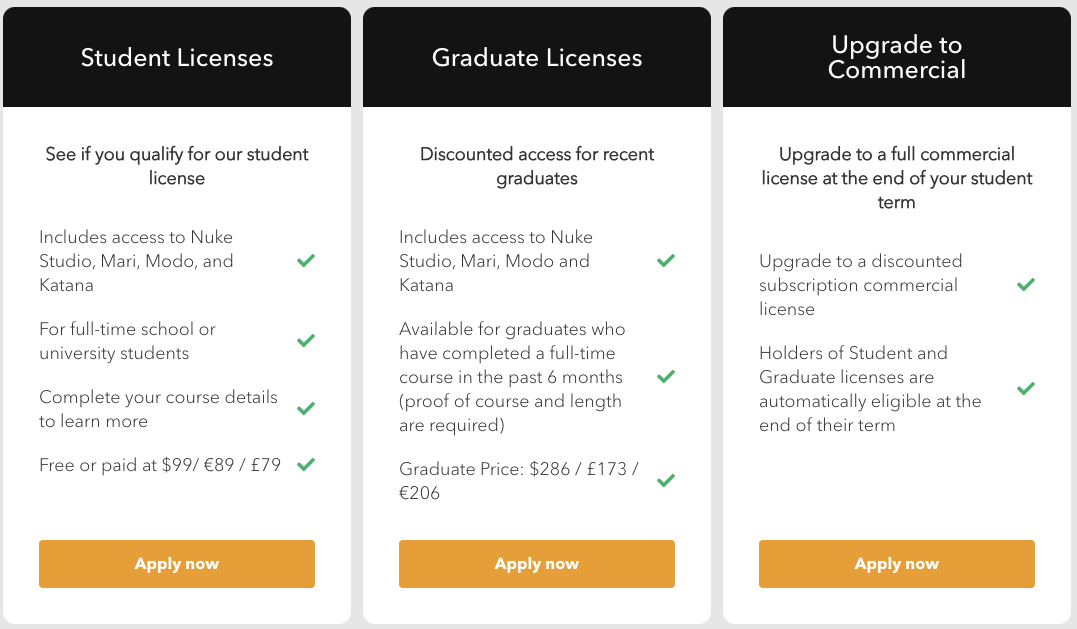Screen dimensions: 1077x629
Task: Click checkmark beside student Nuke Studio, Mari, Modo, and Katana
Action: tap(306, 260)
